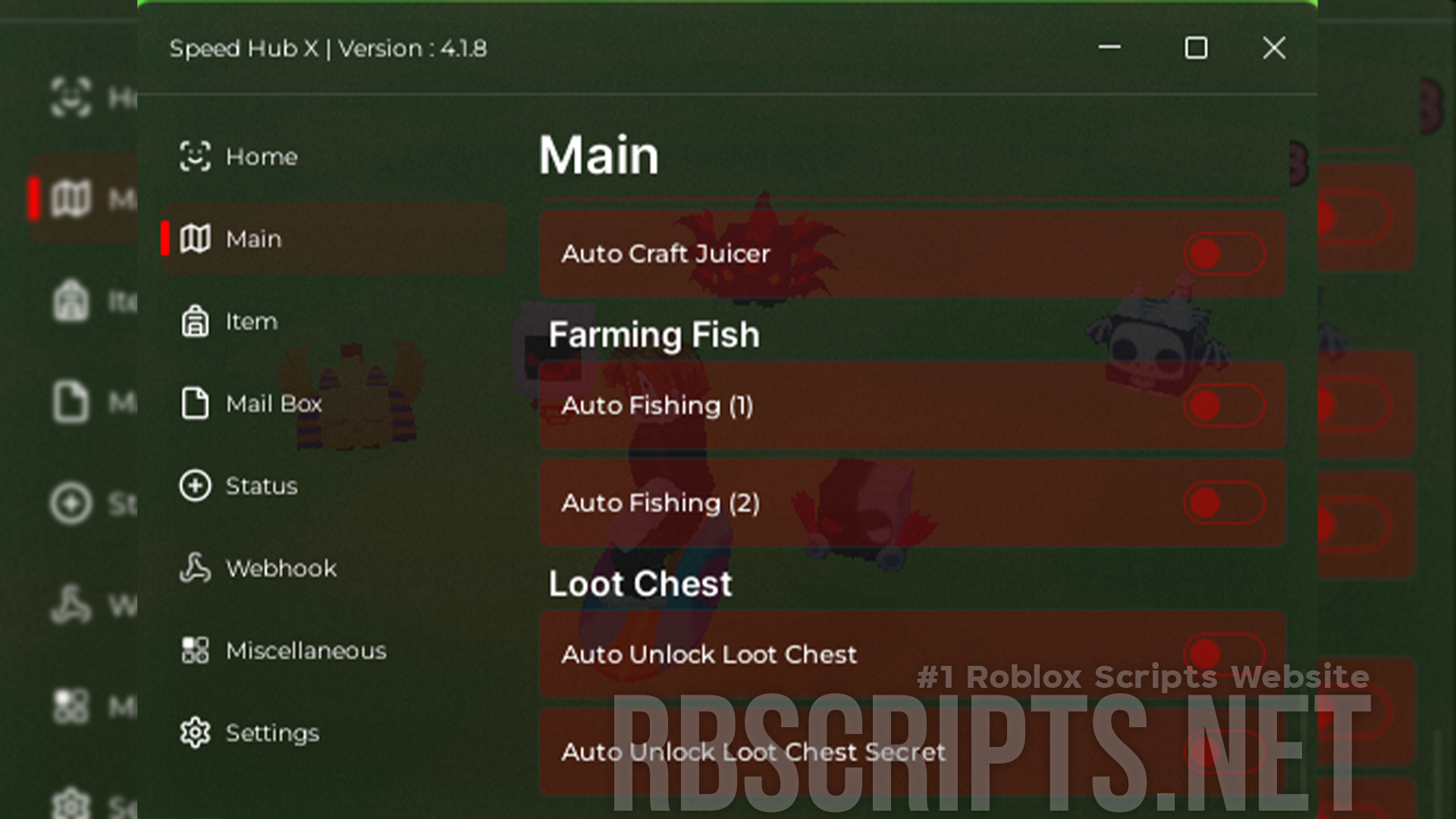The image size is (1456, 819).
Task: Toggle Auto Craft Juicer switch
Action: [x=1223, y=253]
